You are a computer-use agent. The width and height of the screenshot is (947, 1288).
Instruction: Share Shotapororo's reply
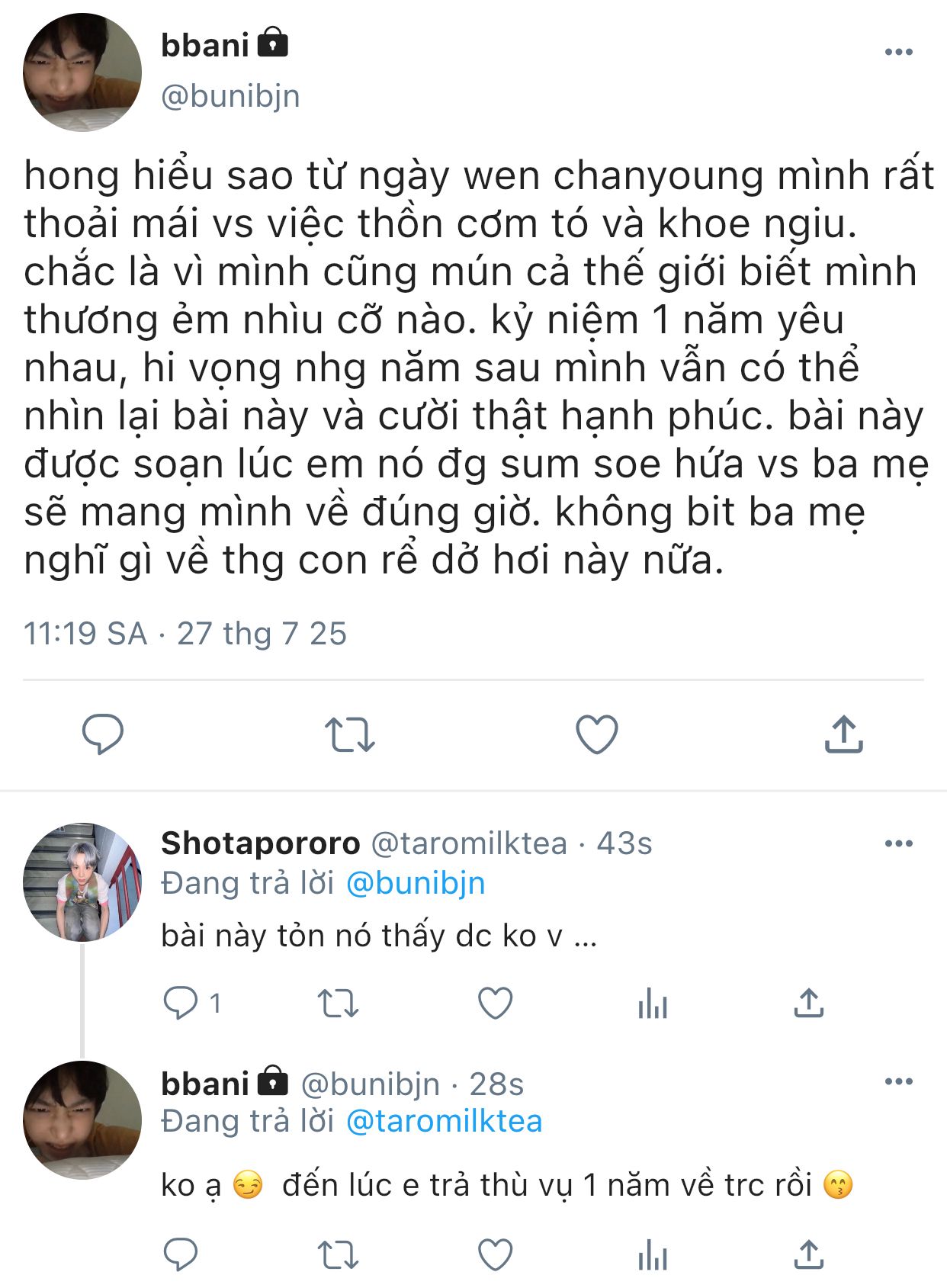[808, 1003]
